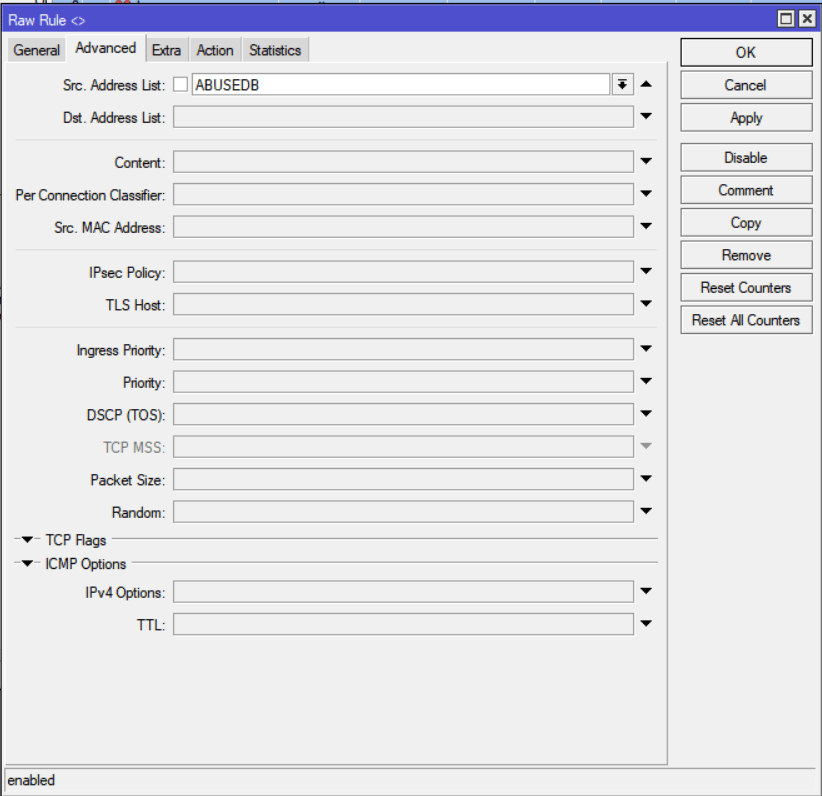
Task: Open the ABUSEDB address list dropdown
Action: click(622, 85)
